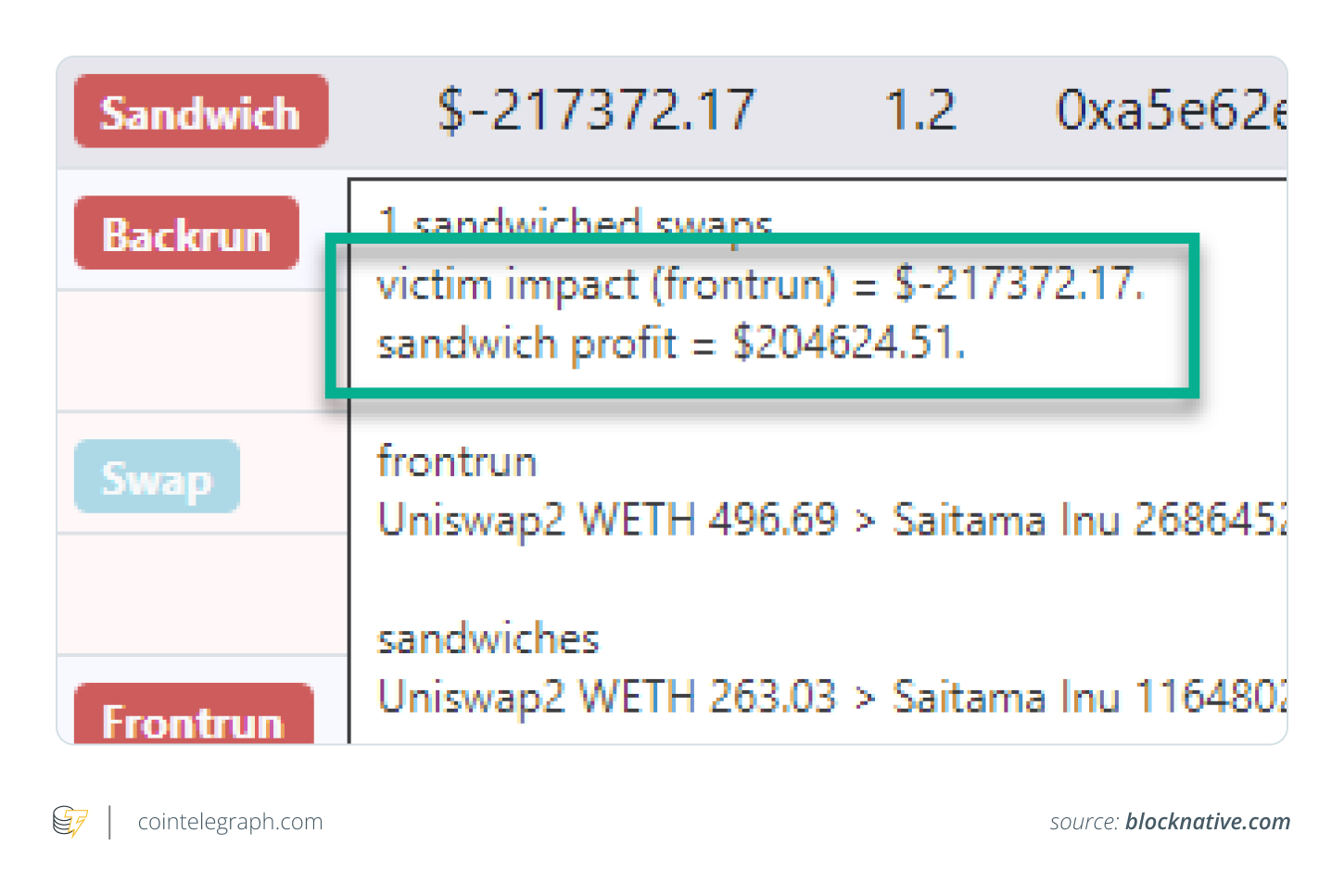Expand the sandwiches details section
1344x896 pixels.
coord(488,638)
